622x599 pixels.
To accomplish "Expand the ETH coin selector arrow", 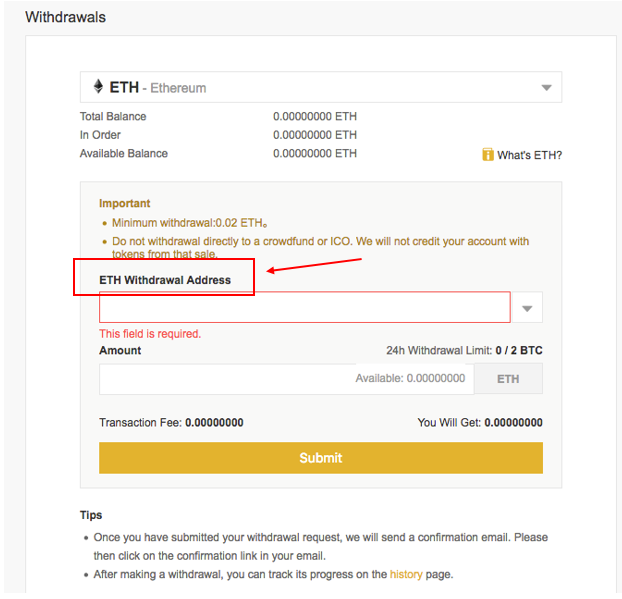I will click(546, 88).
